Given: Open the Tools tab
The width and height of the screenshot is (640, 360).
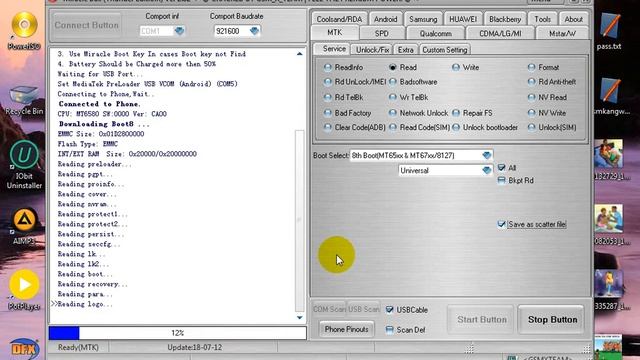Looking at the screenshot, I should tap(542, 19).
